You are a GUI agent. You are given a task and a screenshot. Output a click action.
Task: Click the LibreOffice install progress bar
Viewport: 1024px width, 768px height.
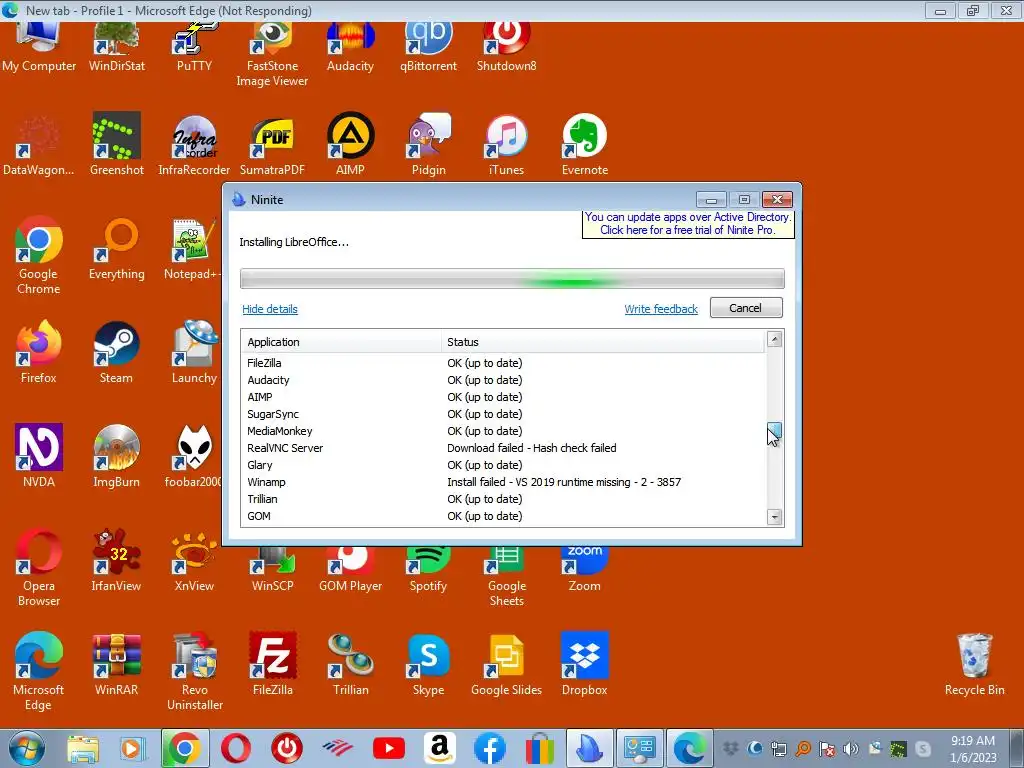[512, 279]
